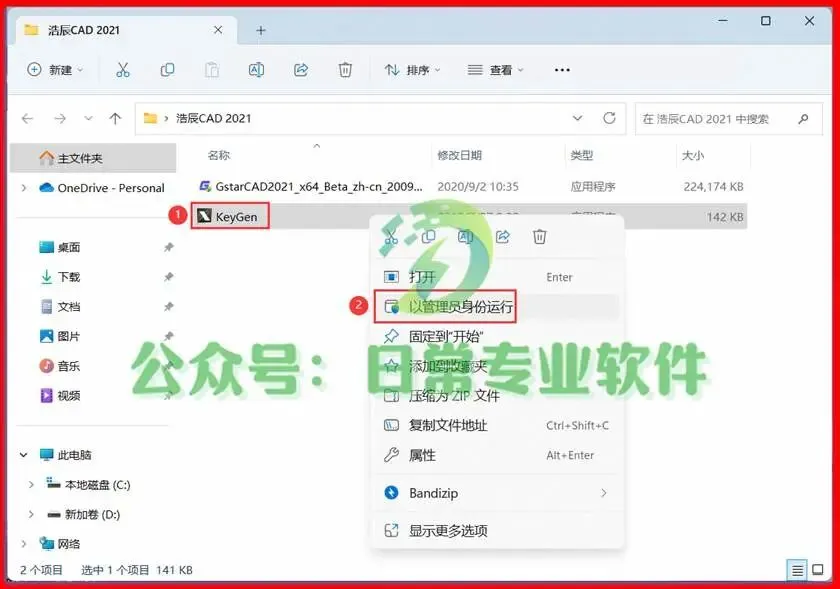Choose 显示更多选项 in the context menu

(497, 531)
